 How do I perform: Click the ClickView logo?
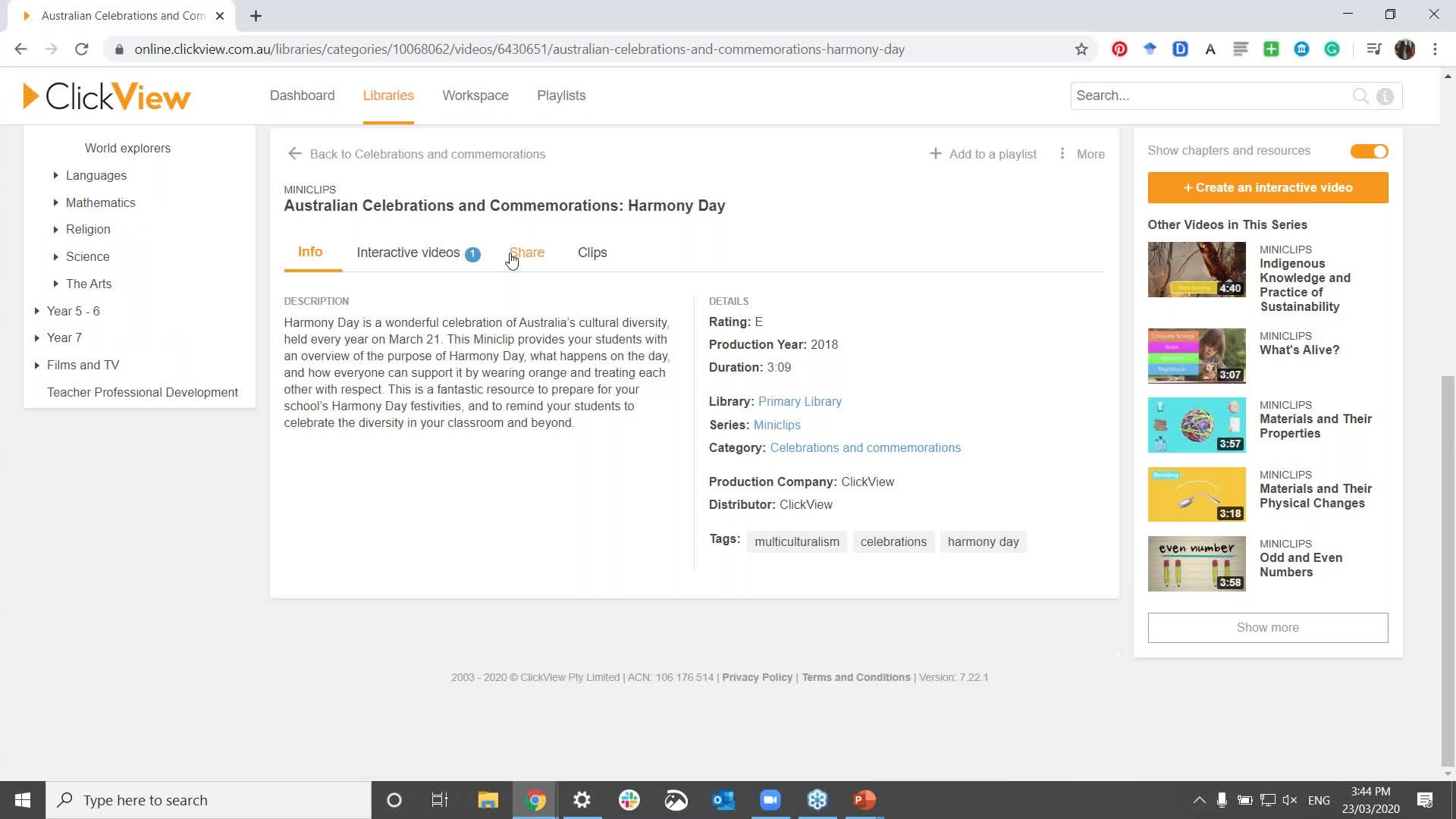click(x=107, y=96)
